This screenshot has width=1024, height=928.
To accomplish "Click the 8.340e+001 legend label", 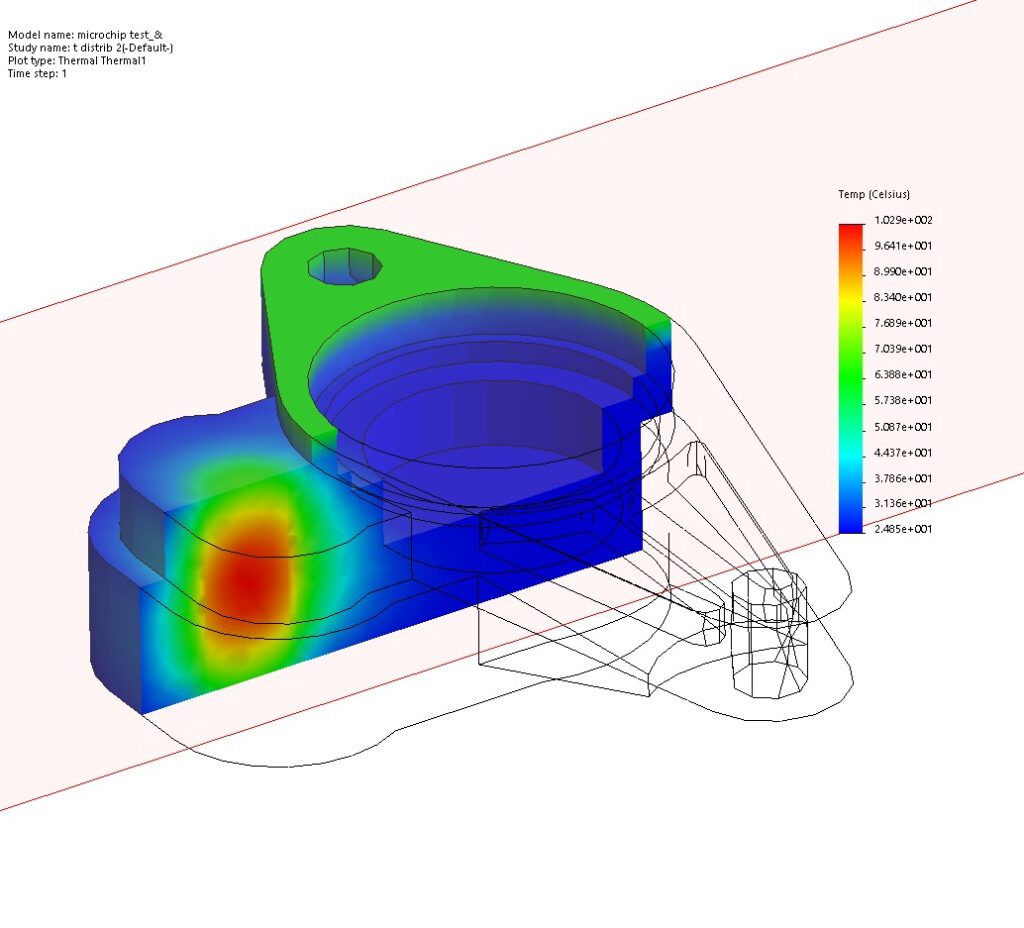I will [903, 297].
